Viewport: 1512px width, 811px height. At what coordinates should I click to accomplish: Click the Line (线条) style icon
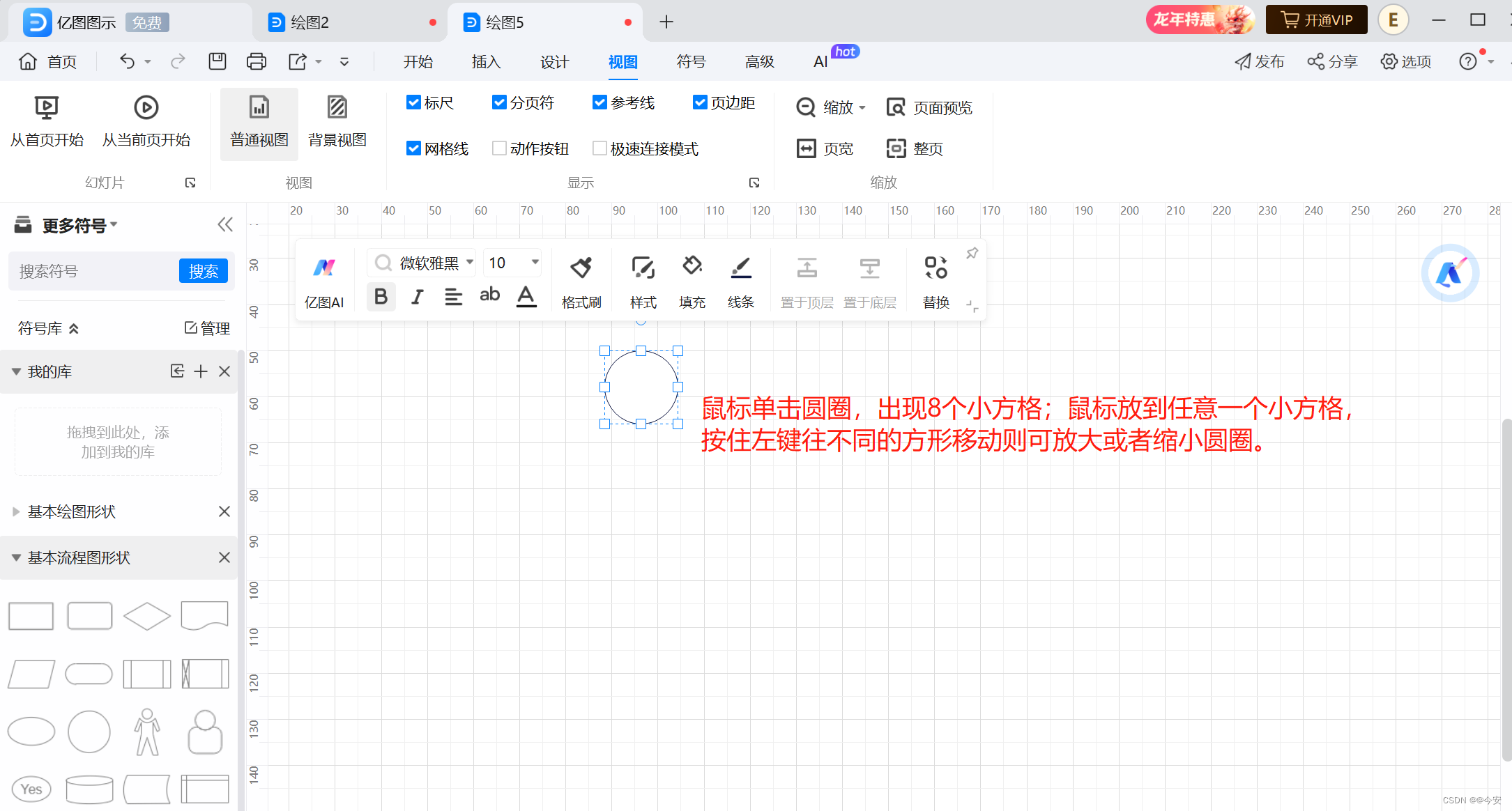coord(740,267)
